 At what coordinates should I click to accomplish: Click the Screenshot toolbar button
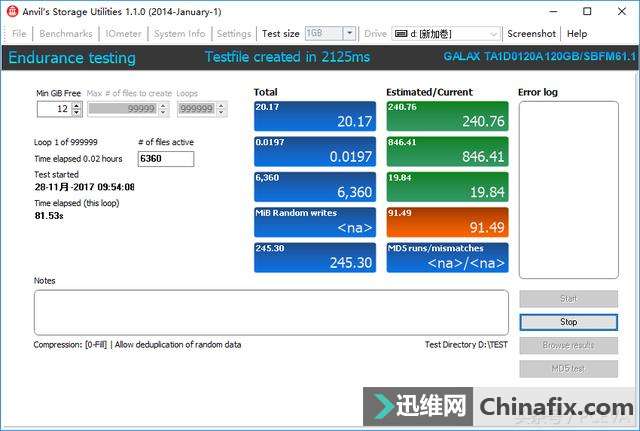click(x=530, y=34)
